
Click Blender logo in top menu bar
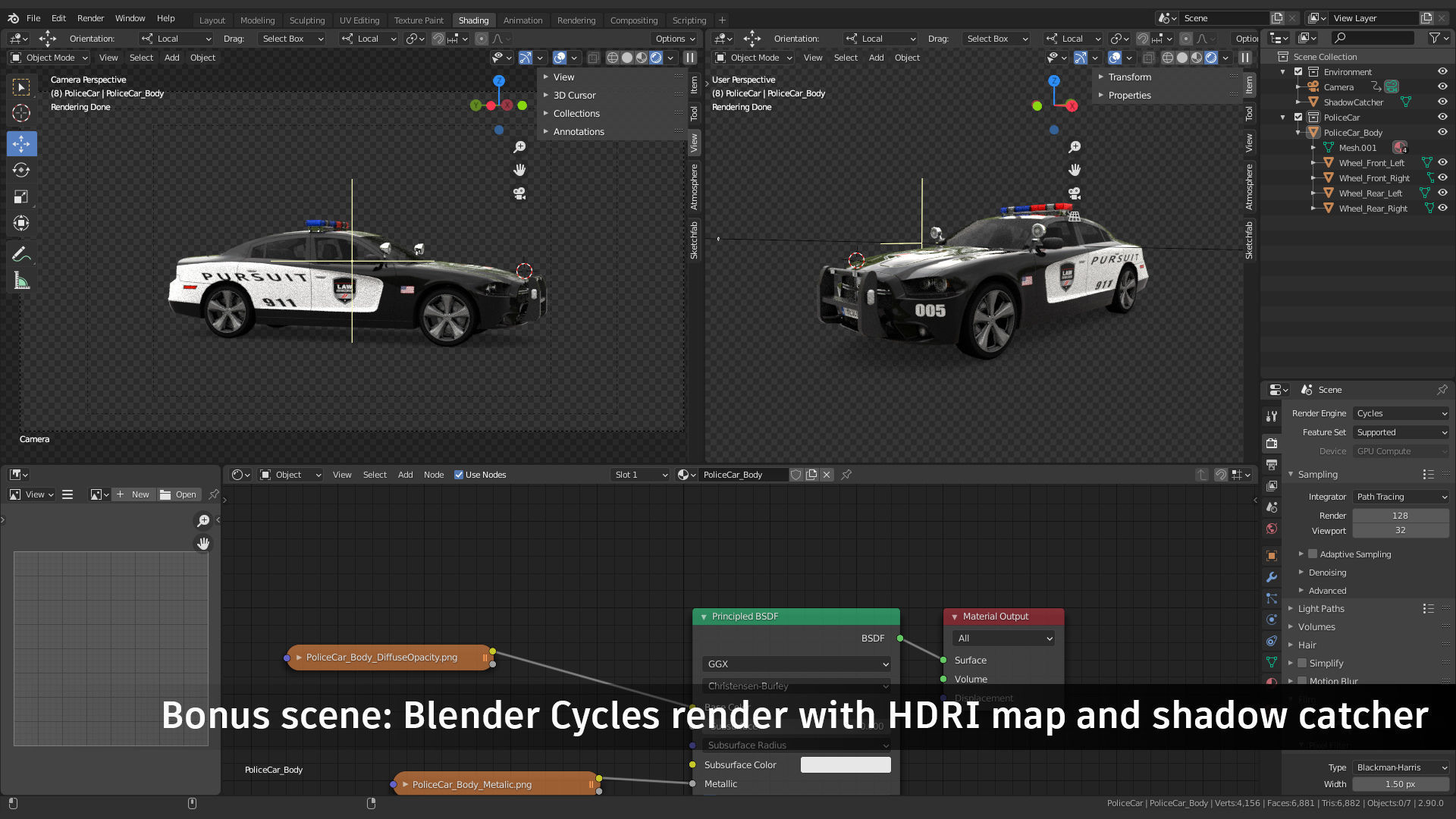13,18
